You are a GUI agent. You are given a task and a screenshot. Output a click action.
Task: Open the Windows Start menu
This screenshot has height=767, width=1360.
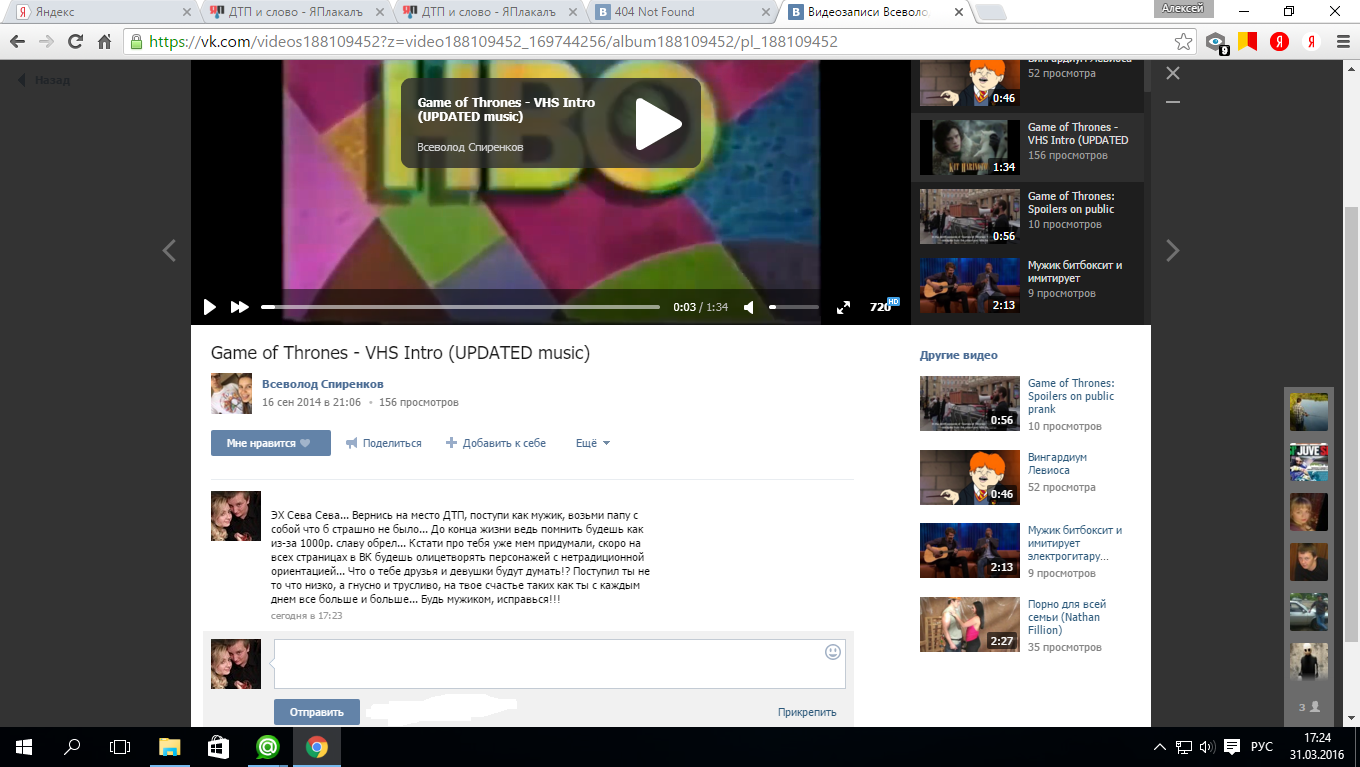24,747
